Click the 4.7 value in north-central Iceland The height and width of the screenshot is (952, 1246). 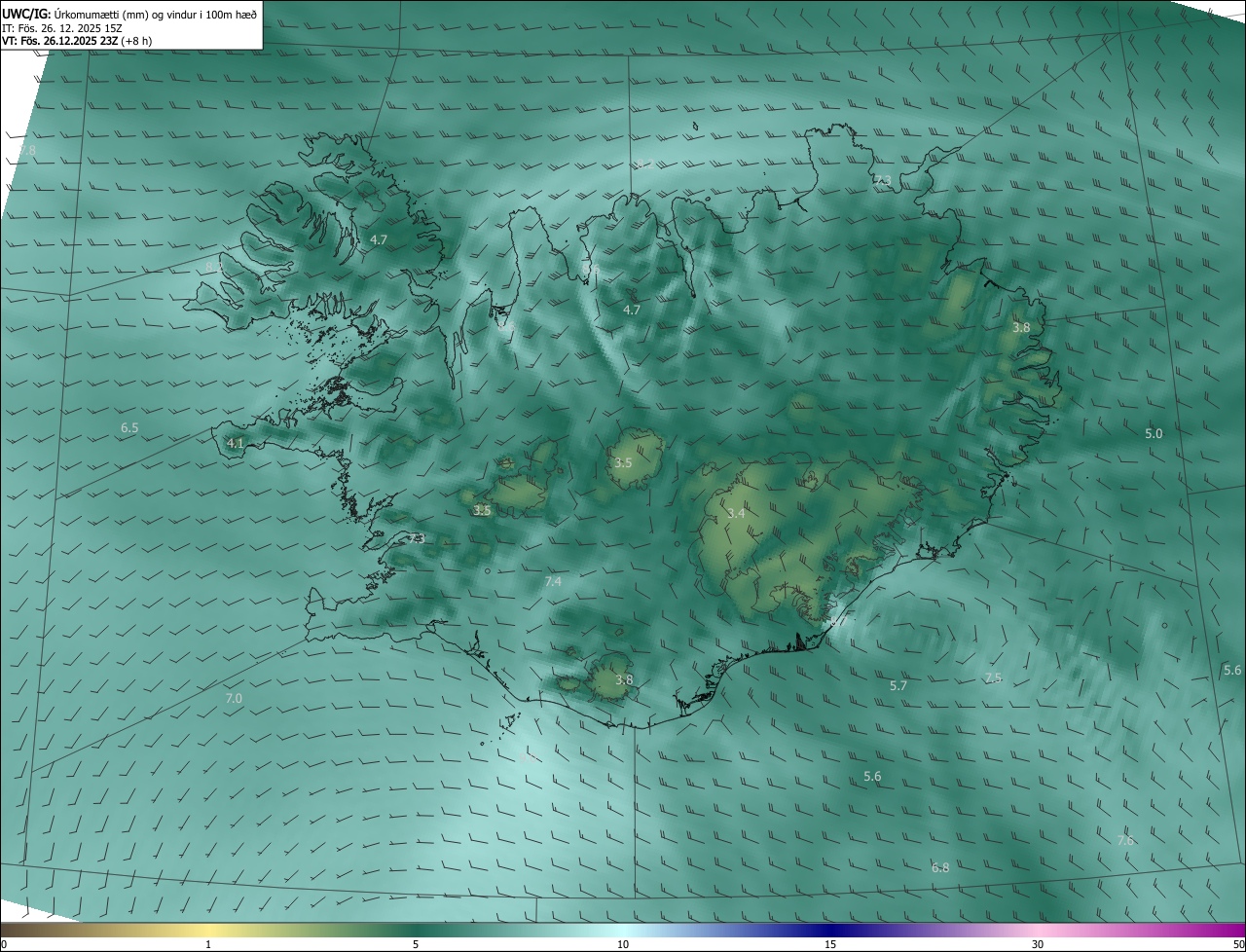632,310
